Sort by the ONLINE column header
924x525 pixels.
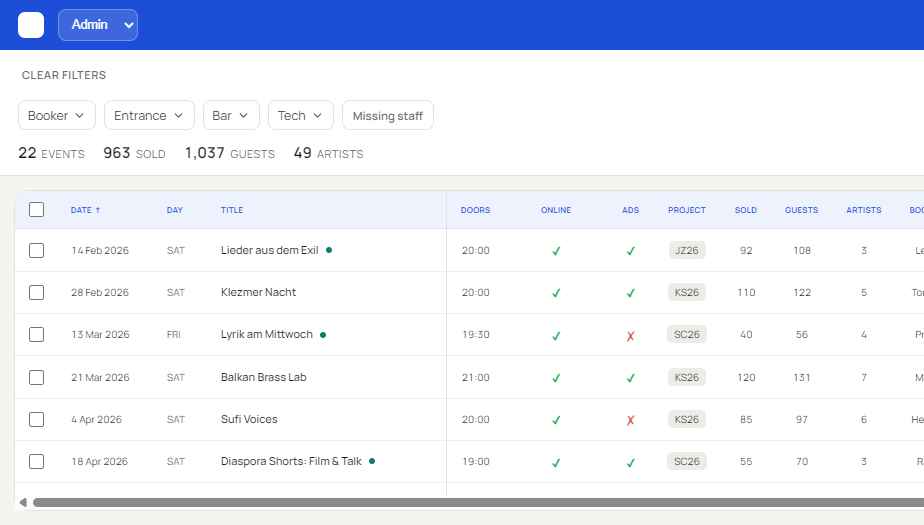click(x=556, y=210)
